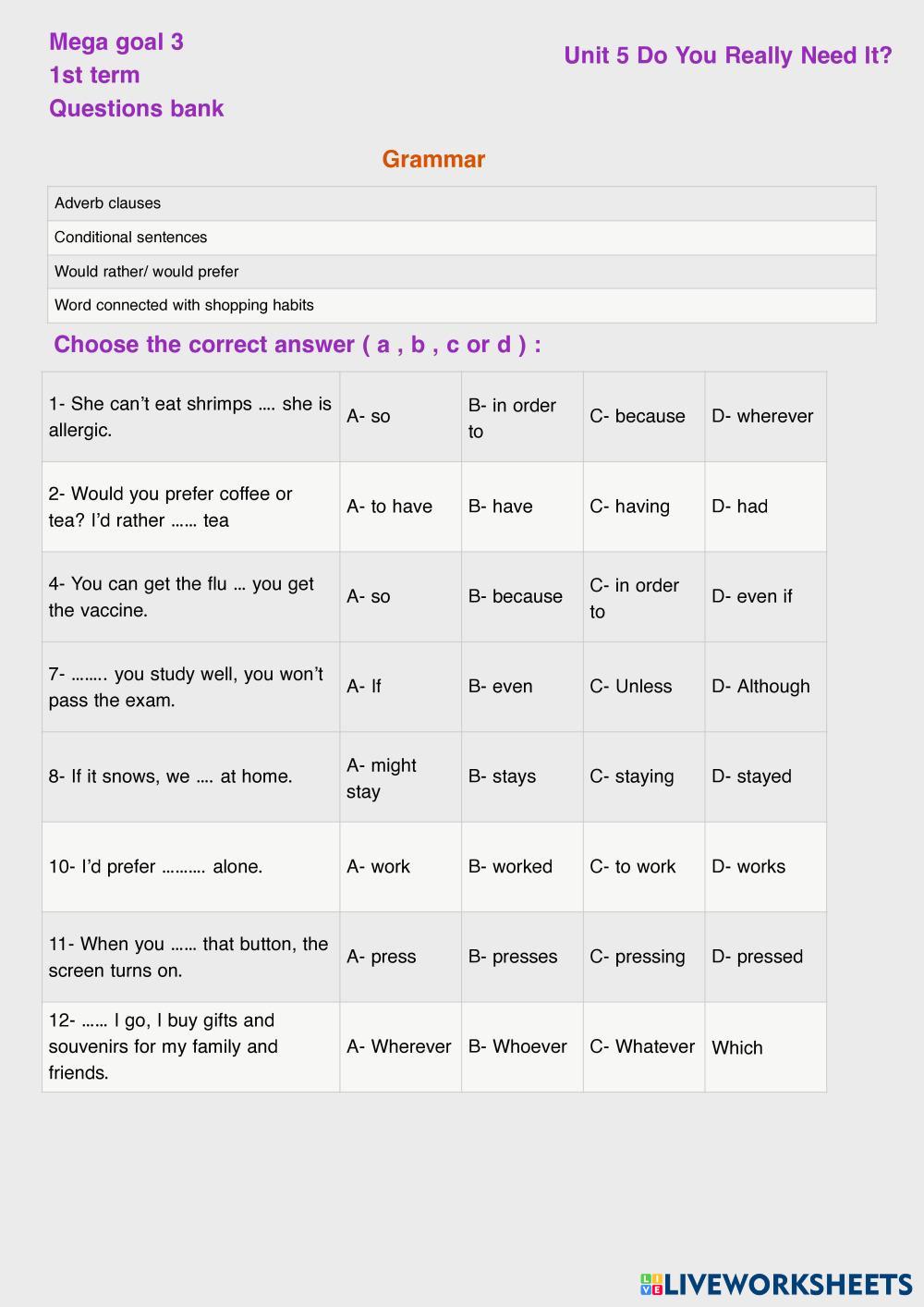Select 'B- because' in question 4 row
The image size is (924, 1307).
point(515,596)
